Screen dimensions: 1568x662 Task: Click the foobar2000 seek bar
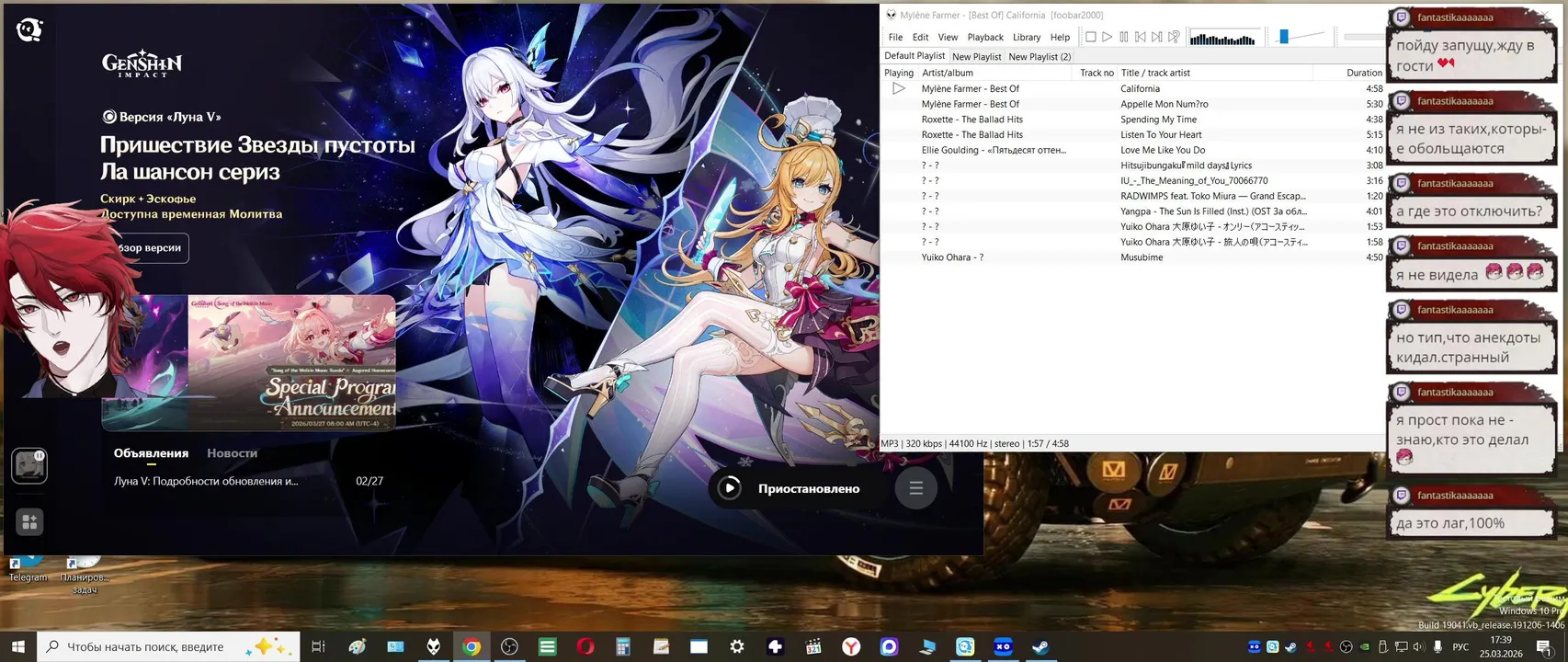pyautogui.click(x=1363, y=37)
